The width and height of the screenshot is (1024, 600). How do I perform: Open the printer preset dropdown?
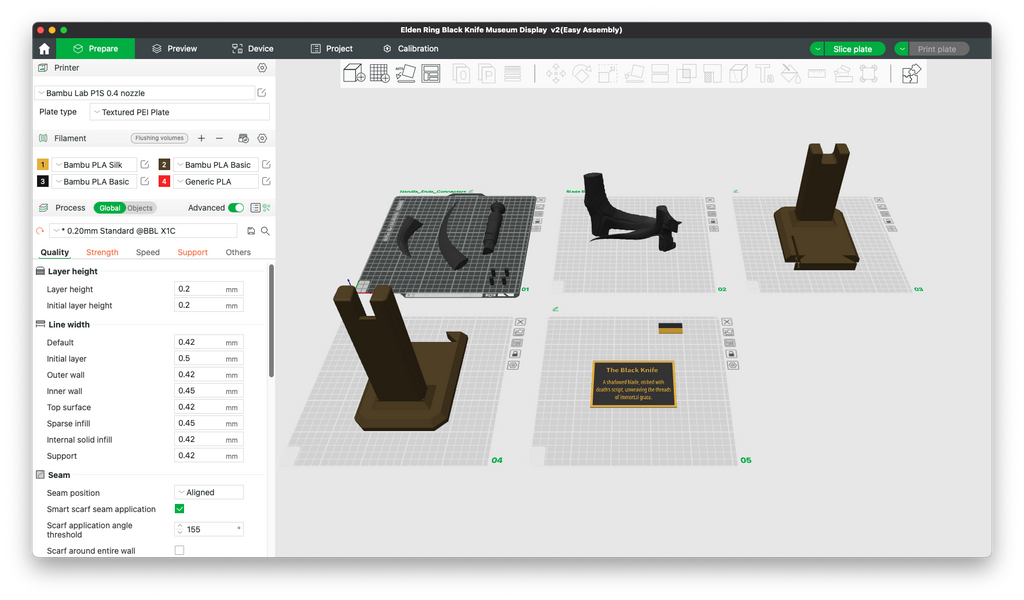pyautogui.click(x=144, y=93)
